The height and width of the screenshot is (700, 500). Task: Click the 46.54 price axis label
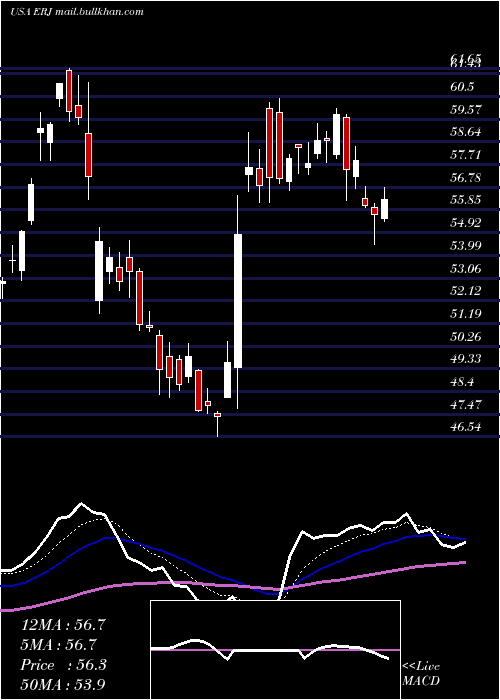[x=466, y=427]
